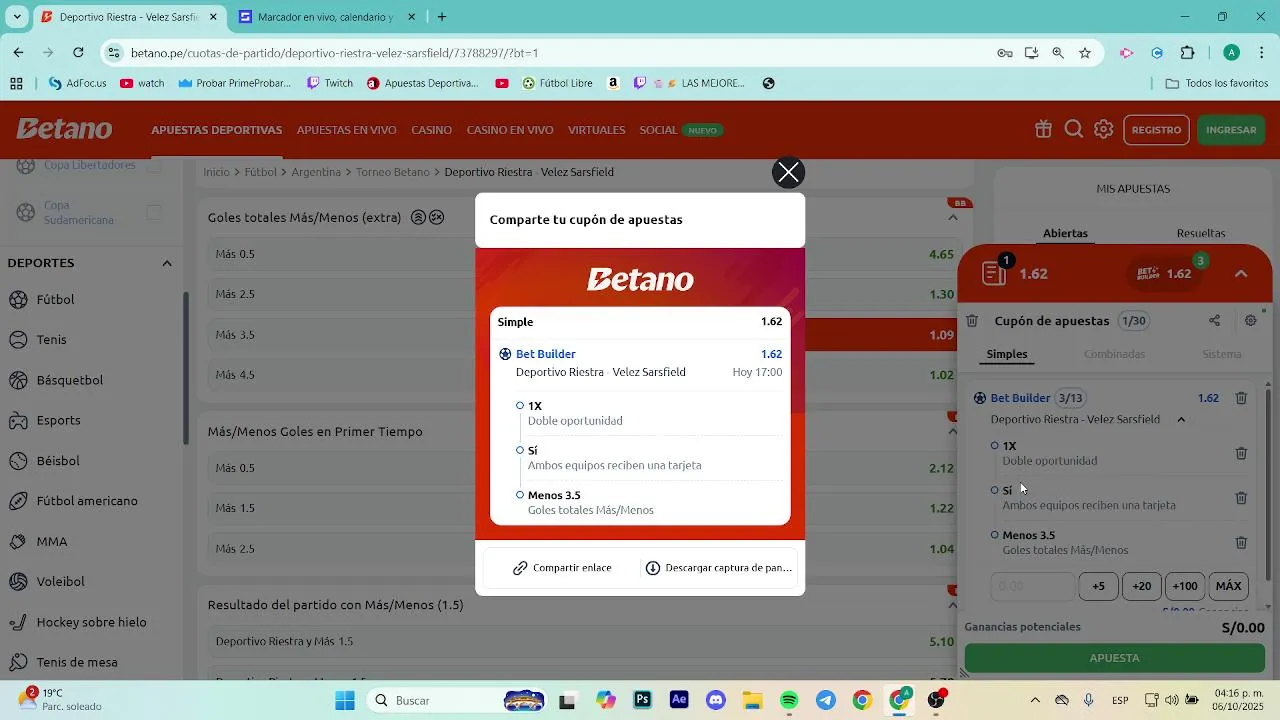Open VIRTUALES section
The image size is (1280, 720).
(x=596, y=130)
